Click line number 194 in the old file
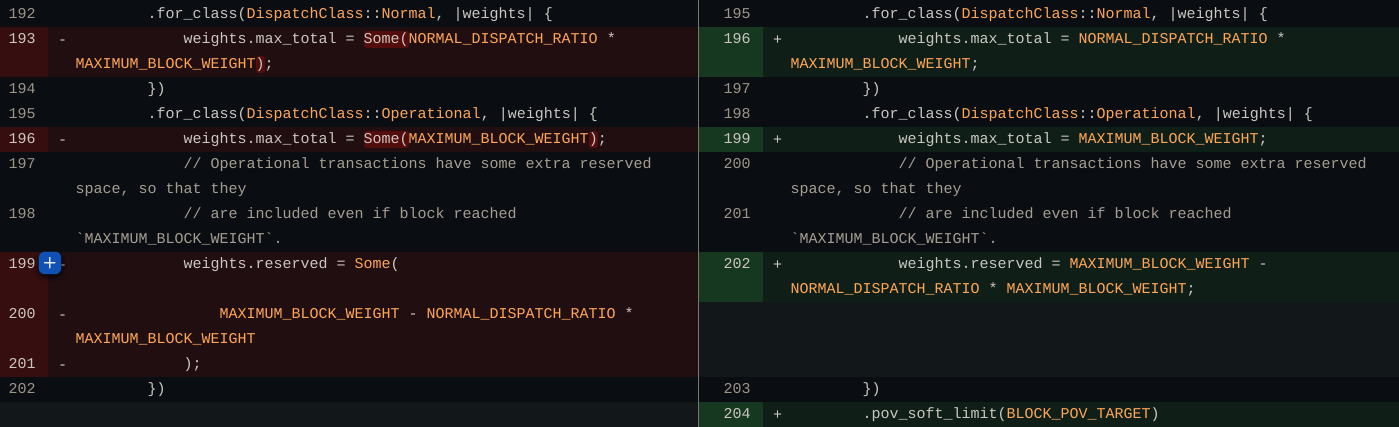 [x=22, y=89]
